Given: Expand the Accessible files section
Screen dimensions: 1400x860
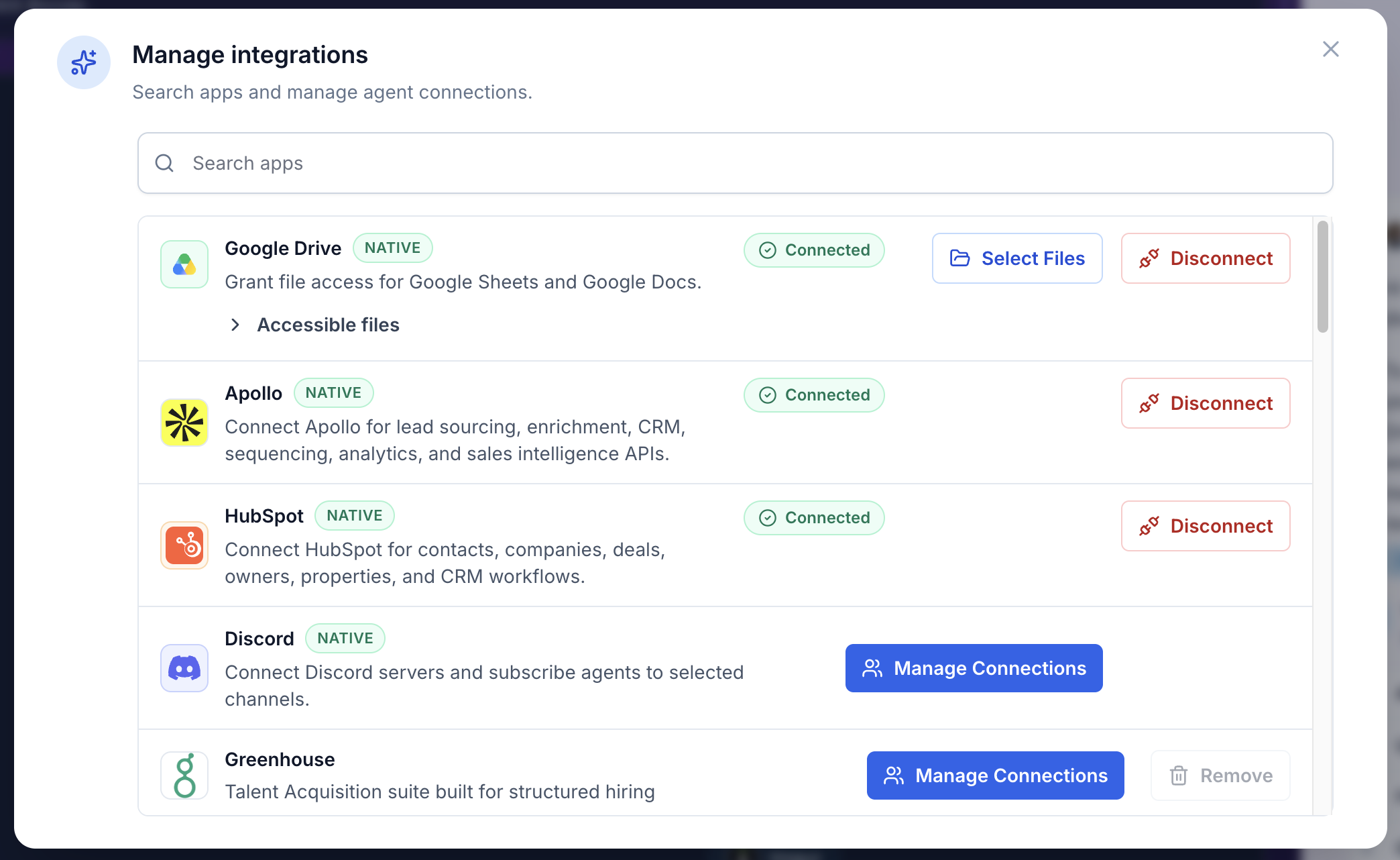Looking at the screenshot, I should tap(314, 325).
